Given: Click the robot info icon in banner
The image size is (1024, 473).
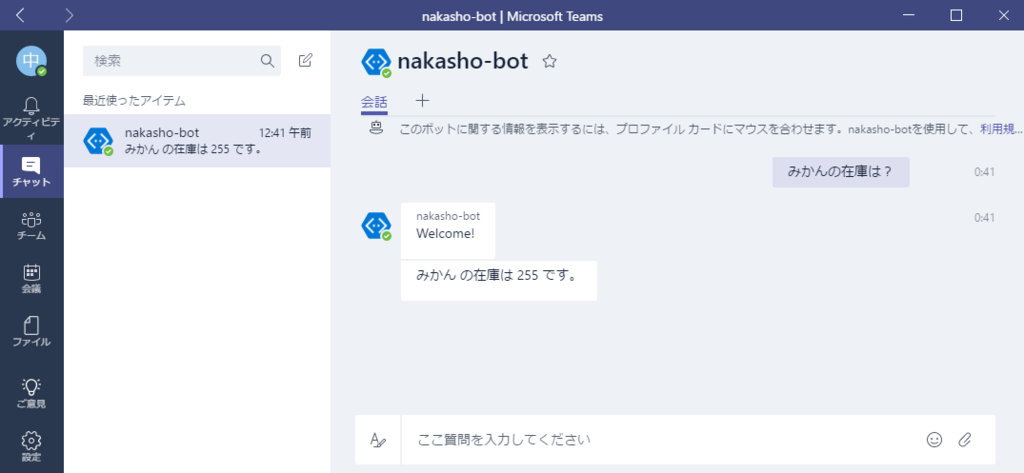Looking at the screenshot, I should (x=376, y=127).
